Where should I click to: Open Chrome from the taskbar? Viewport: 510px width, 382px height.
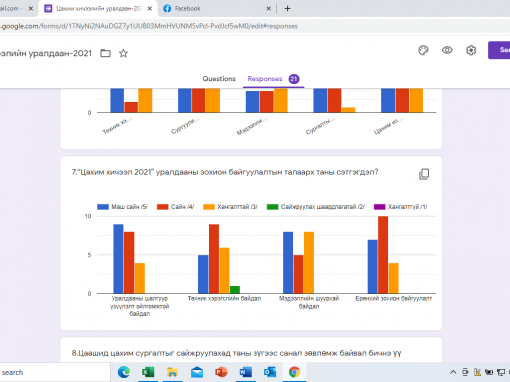click(x=294, y=372)
